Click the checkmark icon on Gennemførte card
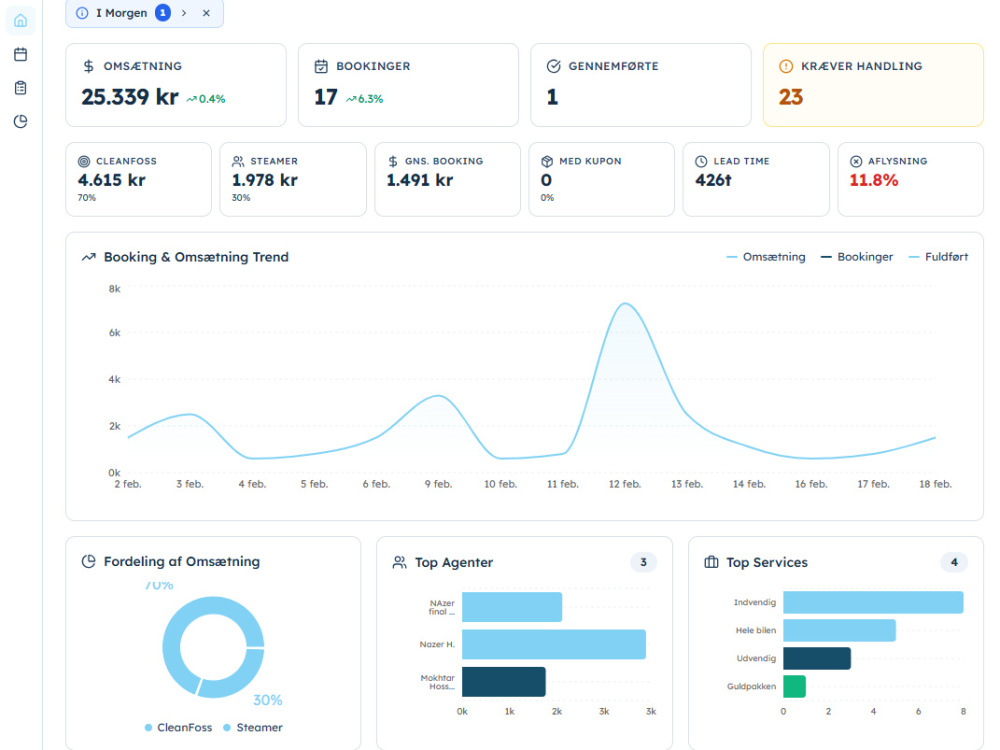This screenshot has height=750, width=1000. 554,66
